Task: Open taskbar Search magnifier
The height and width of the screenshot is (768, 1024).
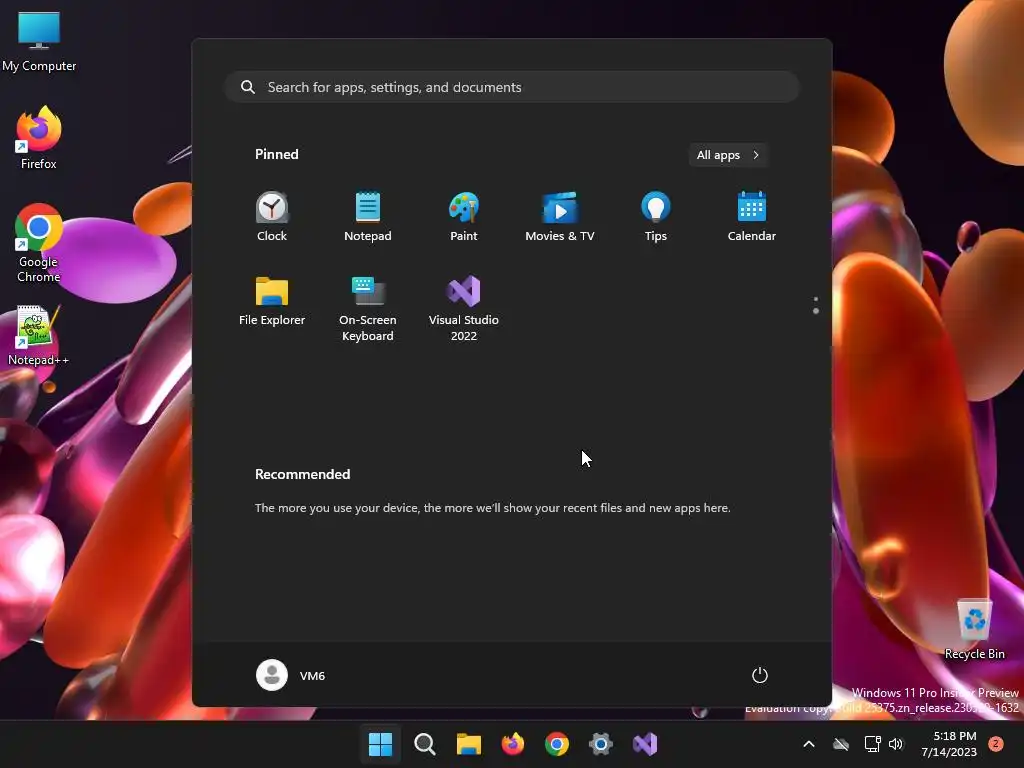Action: pos(424,744)
